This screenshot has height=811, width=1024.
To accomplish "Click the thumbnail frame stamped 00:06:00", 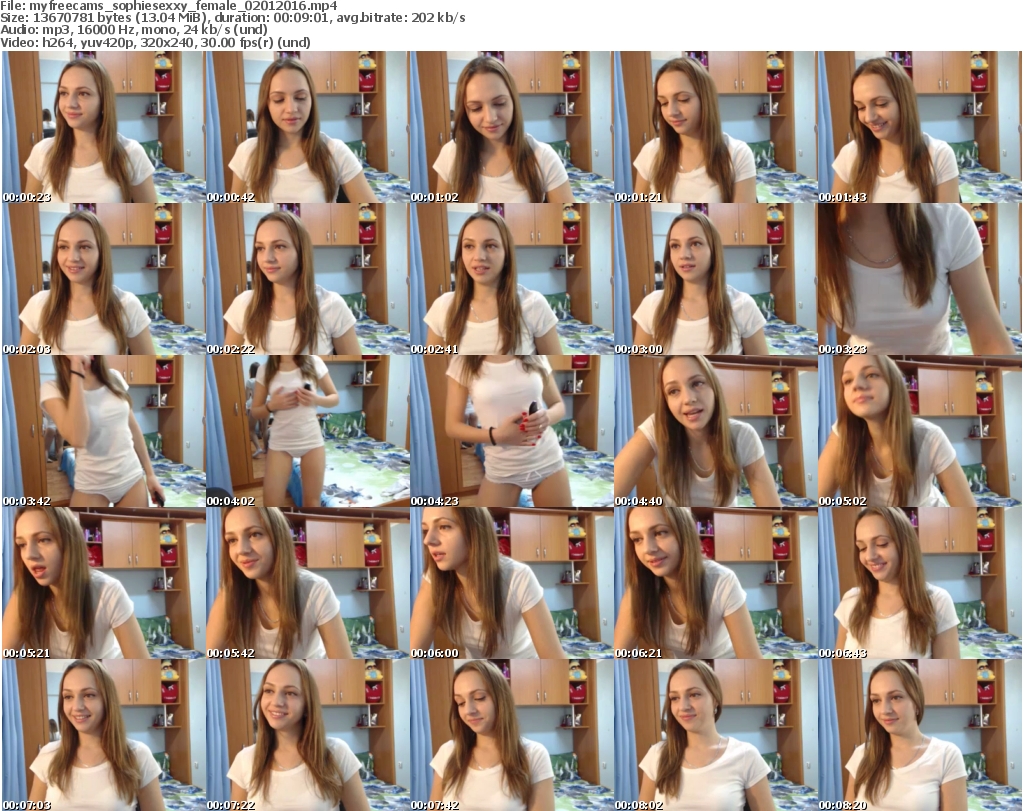I will (x=511, y=583).
